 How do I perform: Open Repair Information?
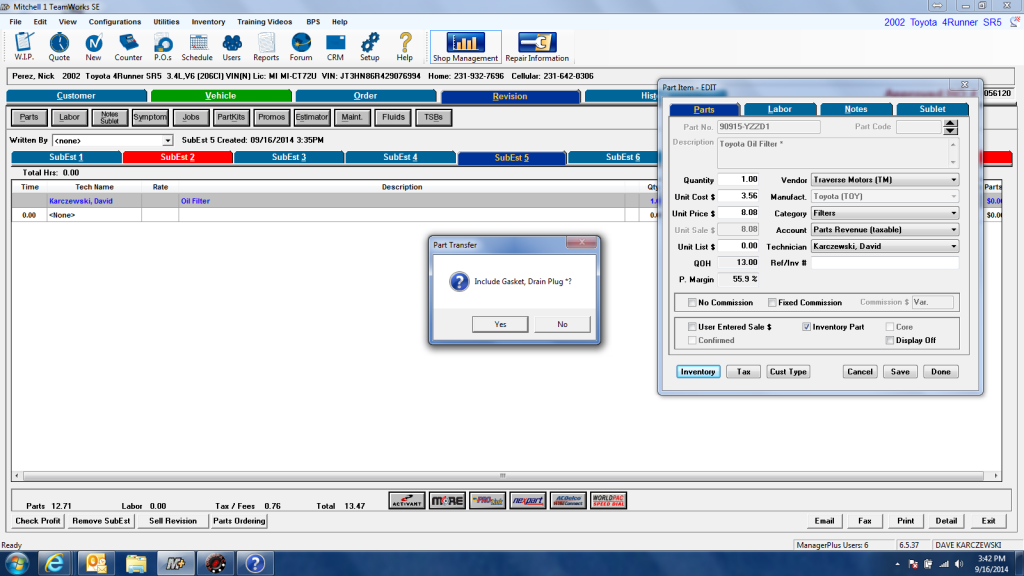537,47
